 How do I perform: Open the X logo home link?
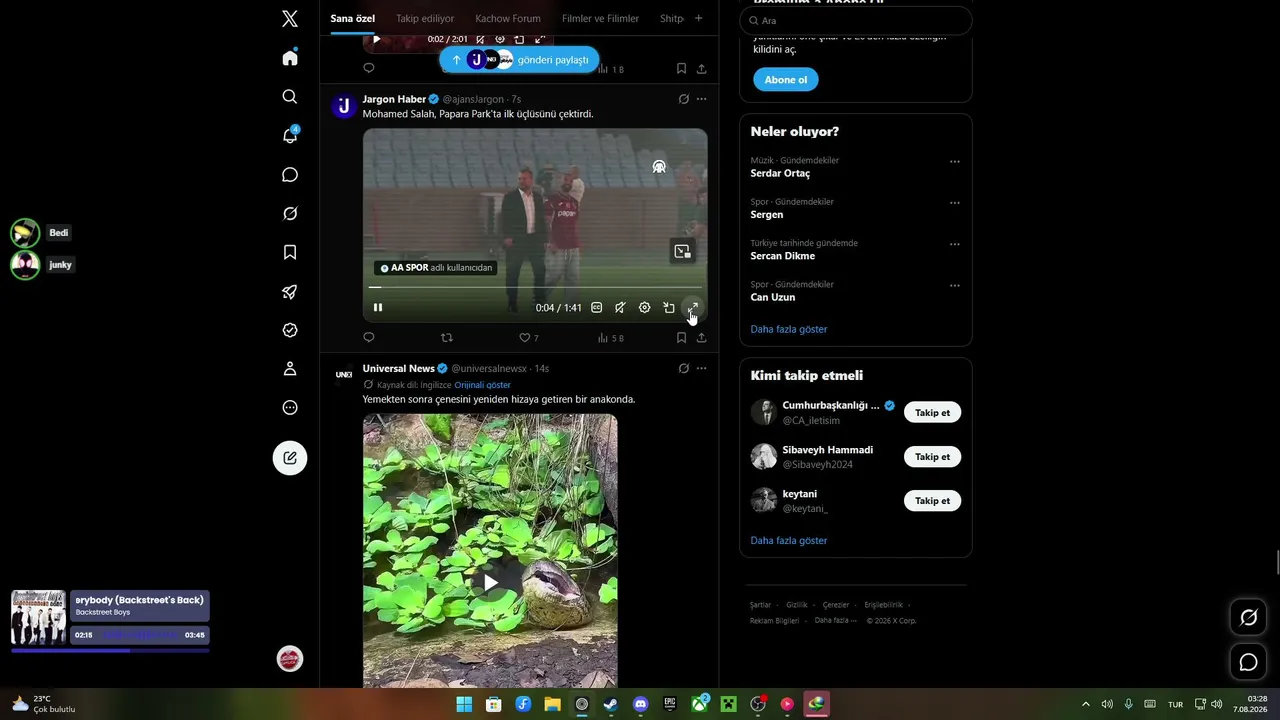(x=290, y=18)
